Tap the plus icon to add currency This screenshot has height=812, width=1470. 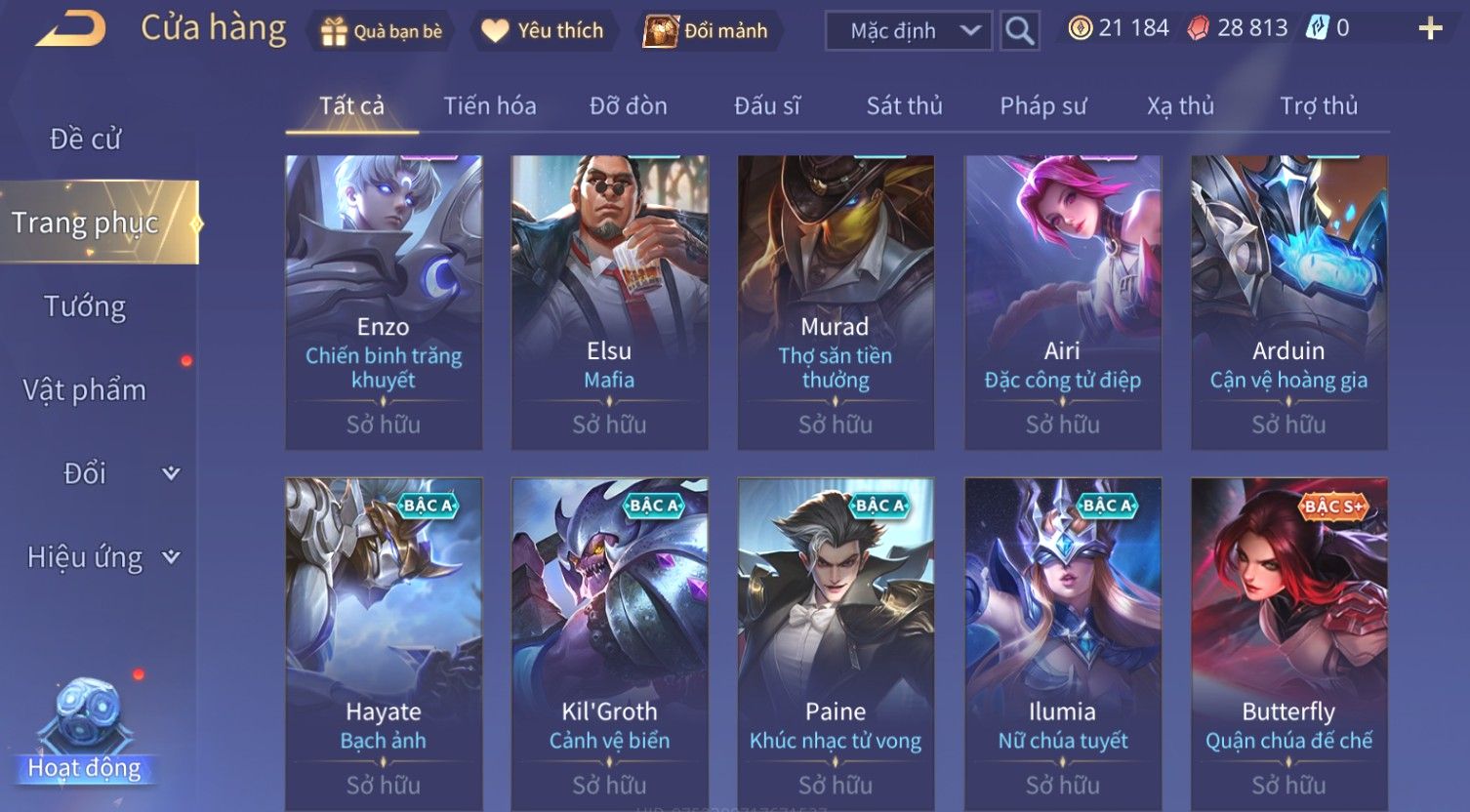click(1430, 29)
